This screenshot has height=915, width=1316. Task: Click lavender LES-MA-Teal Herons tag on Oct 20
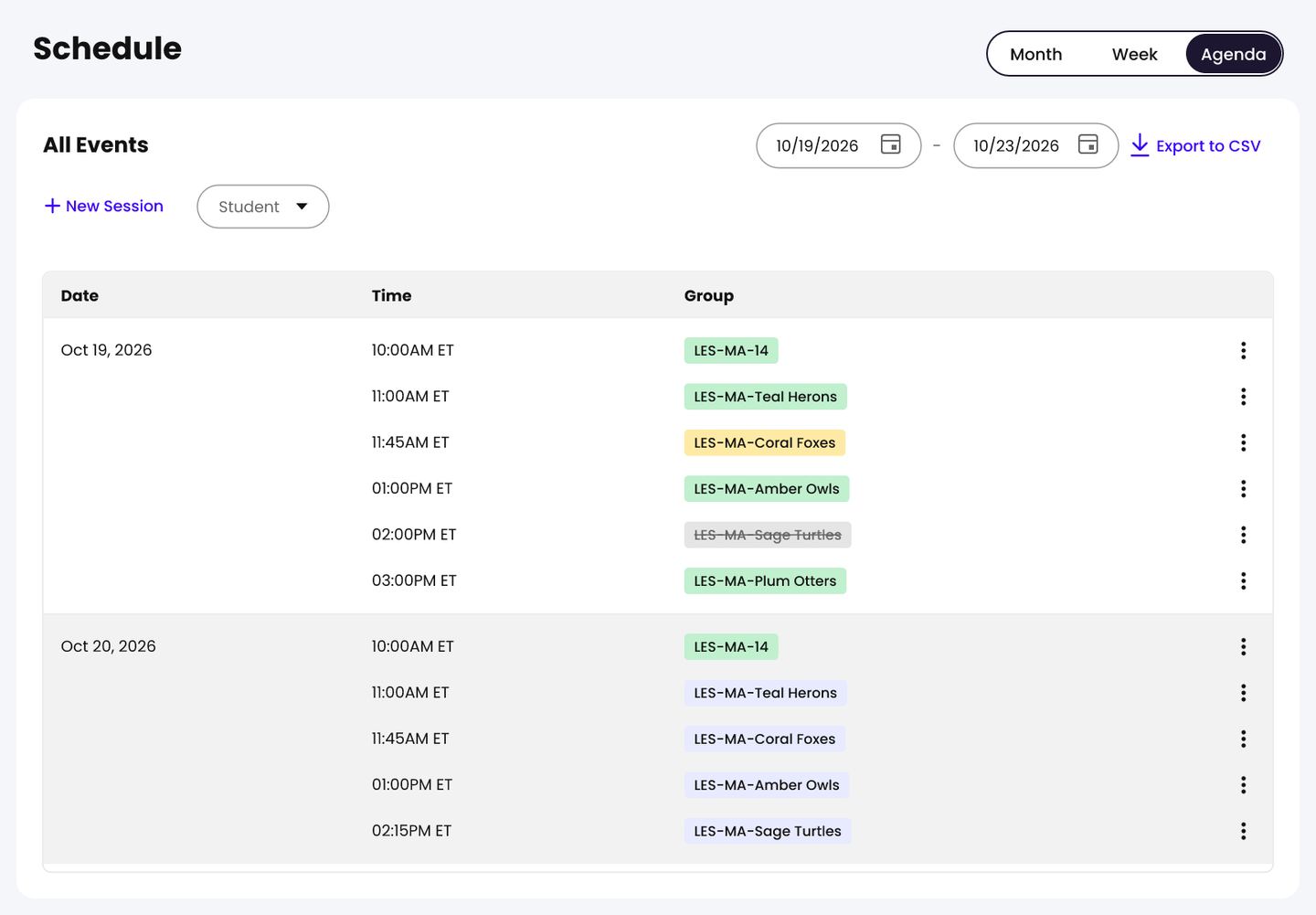point(766,693)
